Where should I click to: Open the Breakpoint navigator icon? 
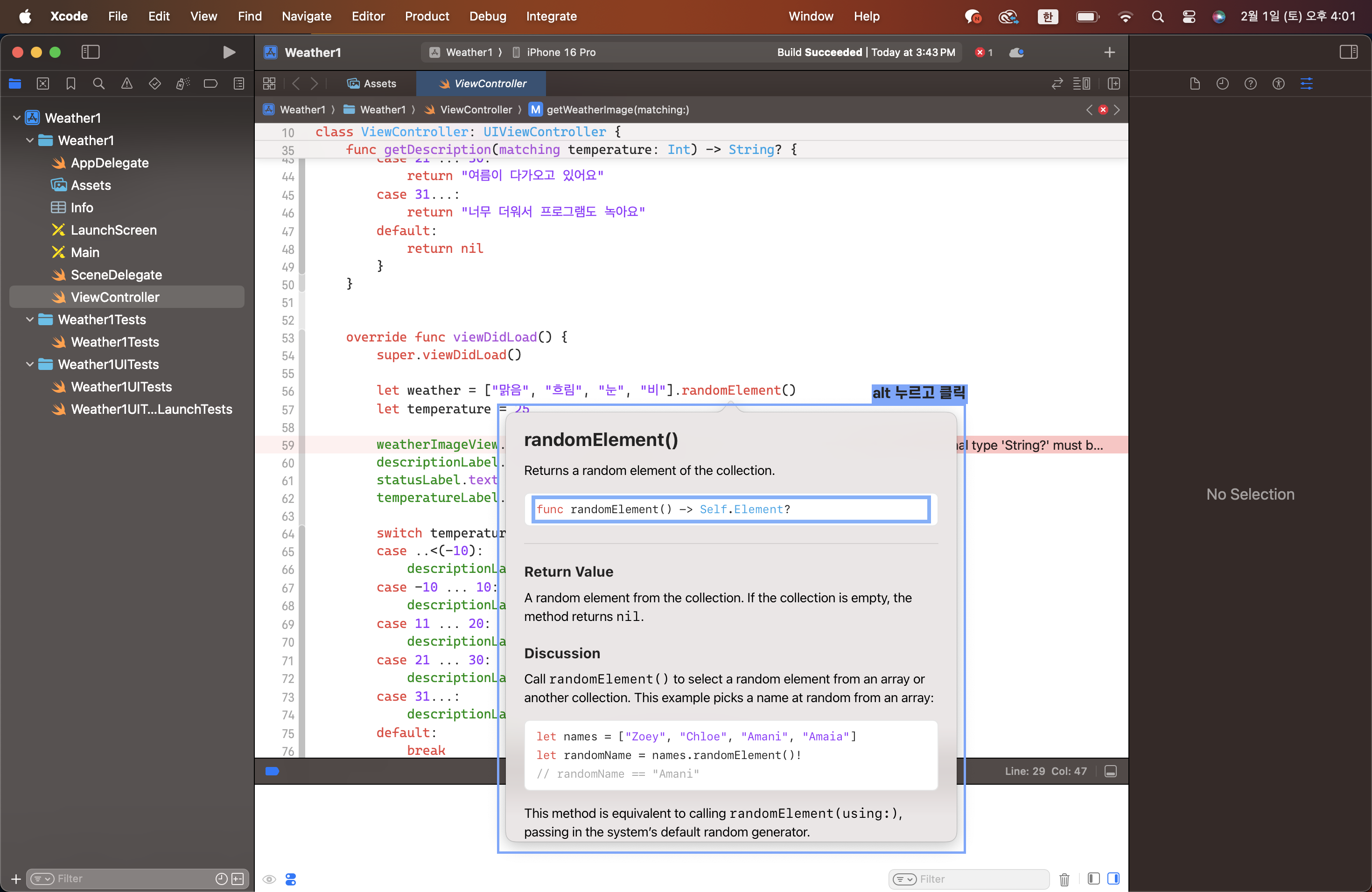pos(210,84)
